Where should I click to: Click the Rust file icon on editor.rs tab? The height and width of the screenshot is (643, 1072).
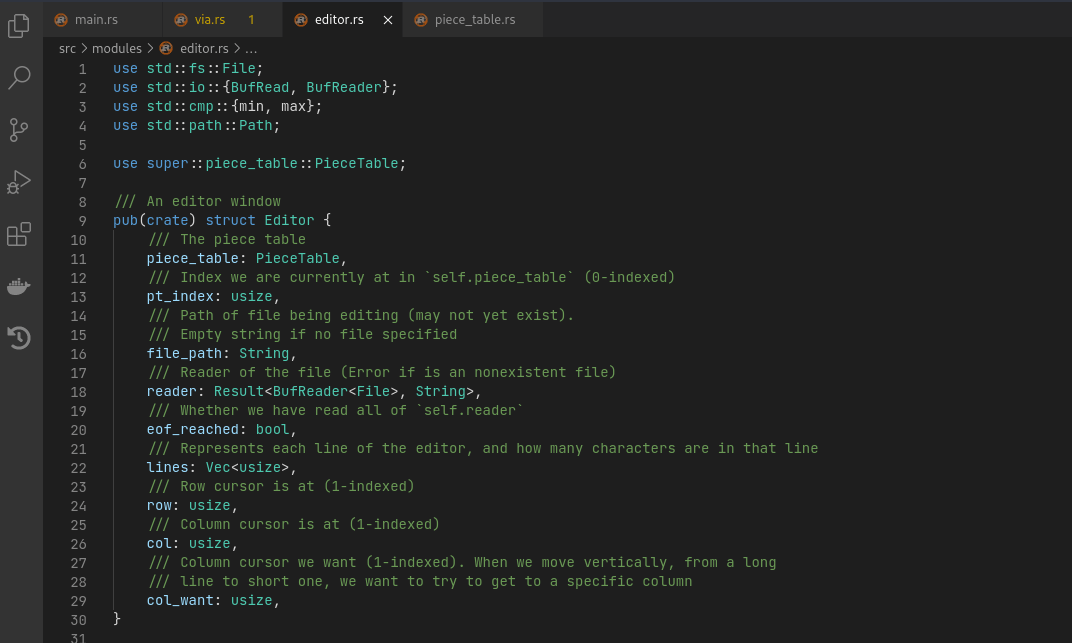[301, 20]
